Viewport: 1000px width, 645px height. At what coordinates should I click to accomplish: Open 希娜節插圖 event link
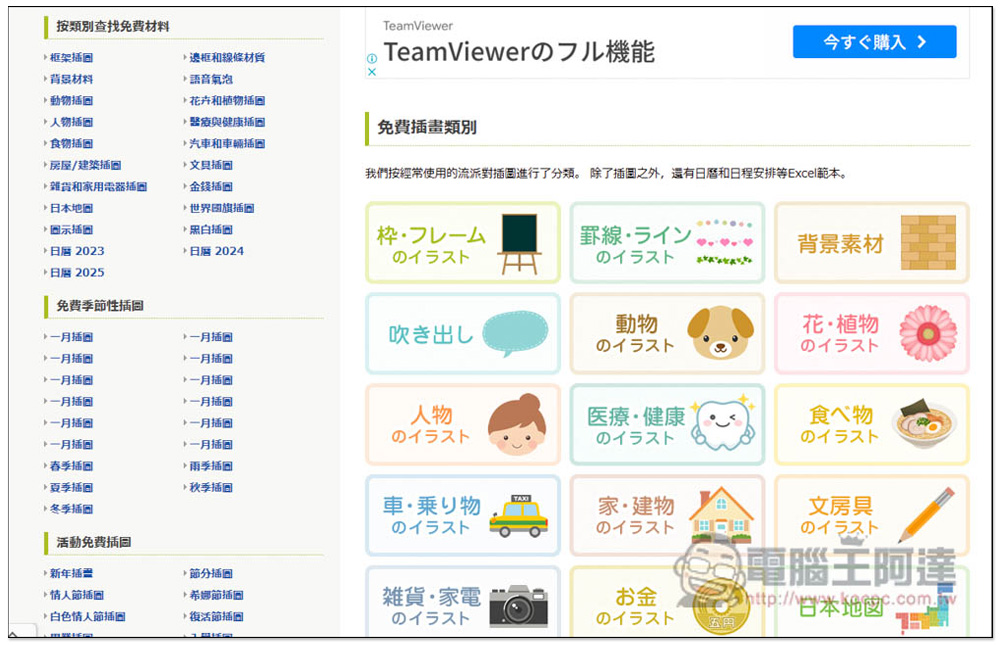(x=217, y=595)
